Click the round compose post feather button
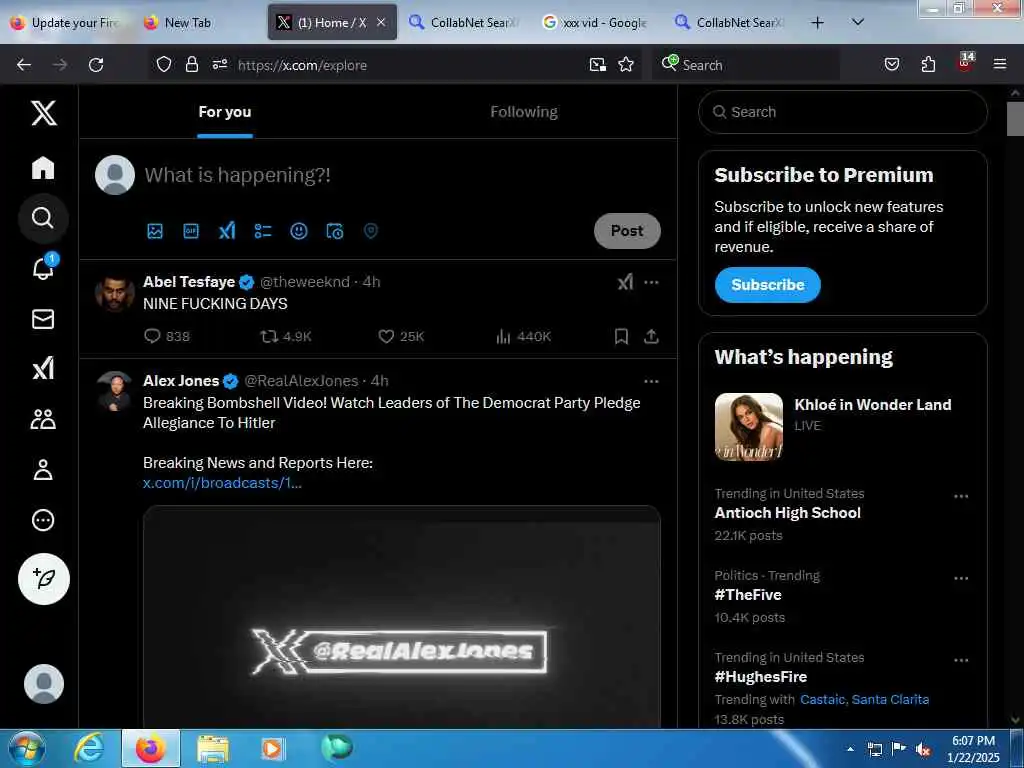This screenshot has height=768, width=1024. (44, 579)
